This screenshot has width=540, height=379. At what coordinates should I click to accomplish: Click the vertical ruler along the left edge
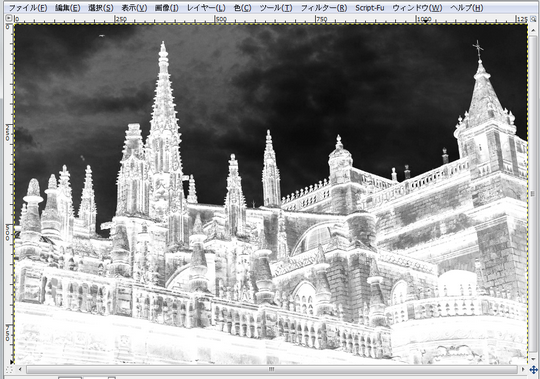[x=9, y=193]
